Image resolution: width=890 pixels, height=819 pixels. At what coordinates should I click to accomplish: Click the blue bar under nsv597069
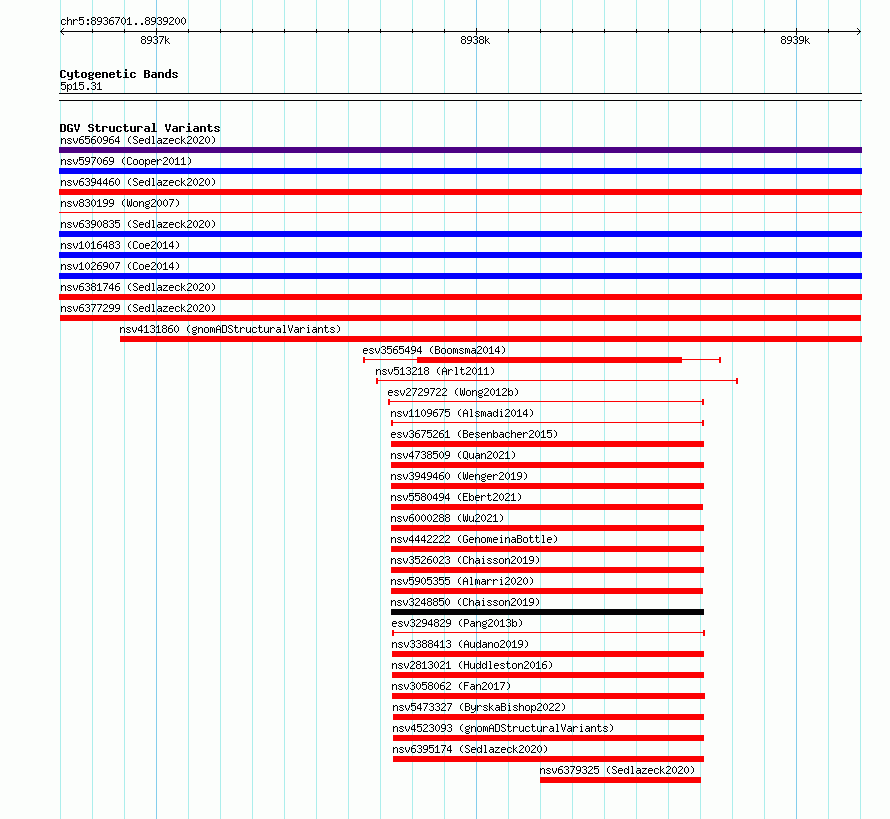pyautogui.click(x=460, y=171)
